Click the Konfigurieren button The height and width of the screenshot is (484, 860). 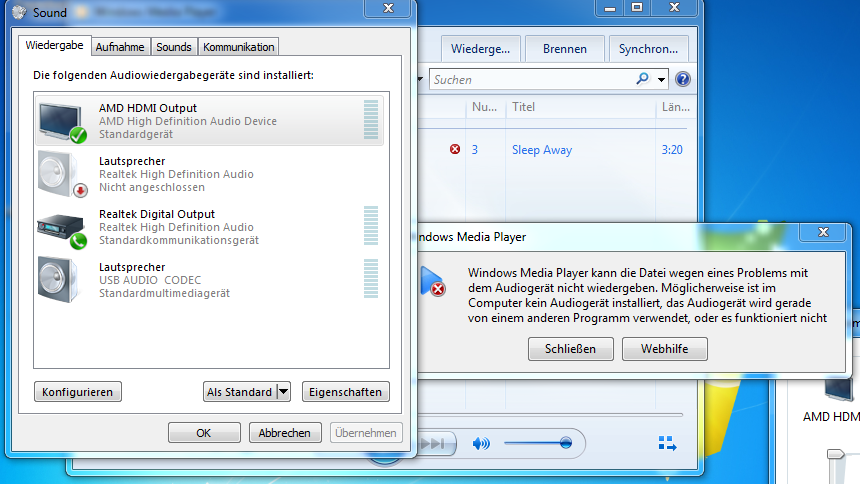[x=77, y=392]
